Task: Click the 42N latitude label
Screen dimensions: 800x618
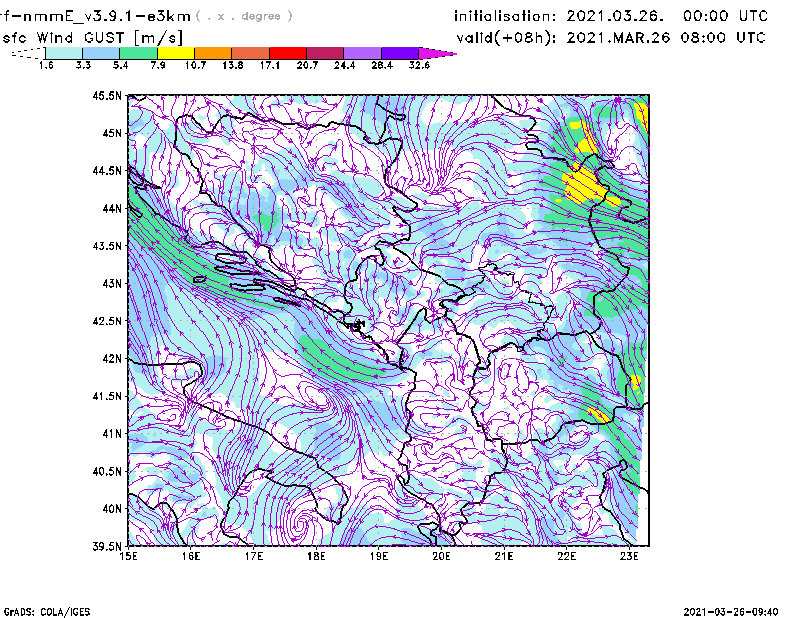Action: point(113,359)
